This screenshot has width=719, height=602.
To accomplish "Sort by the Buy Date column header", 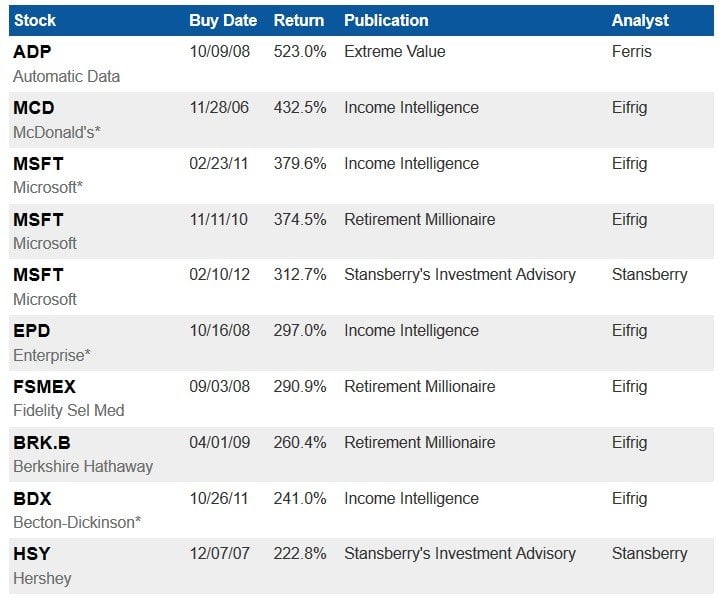I will point(223,20).
